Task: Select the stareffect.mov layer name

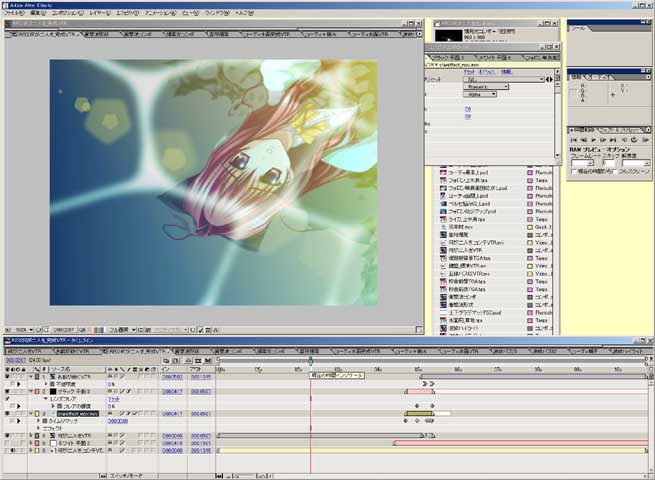Action: 78,414
